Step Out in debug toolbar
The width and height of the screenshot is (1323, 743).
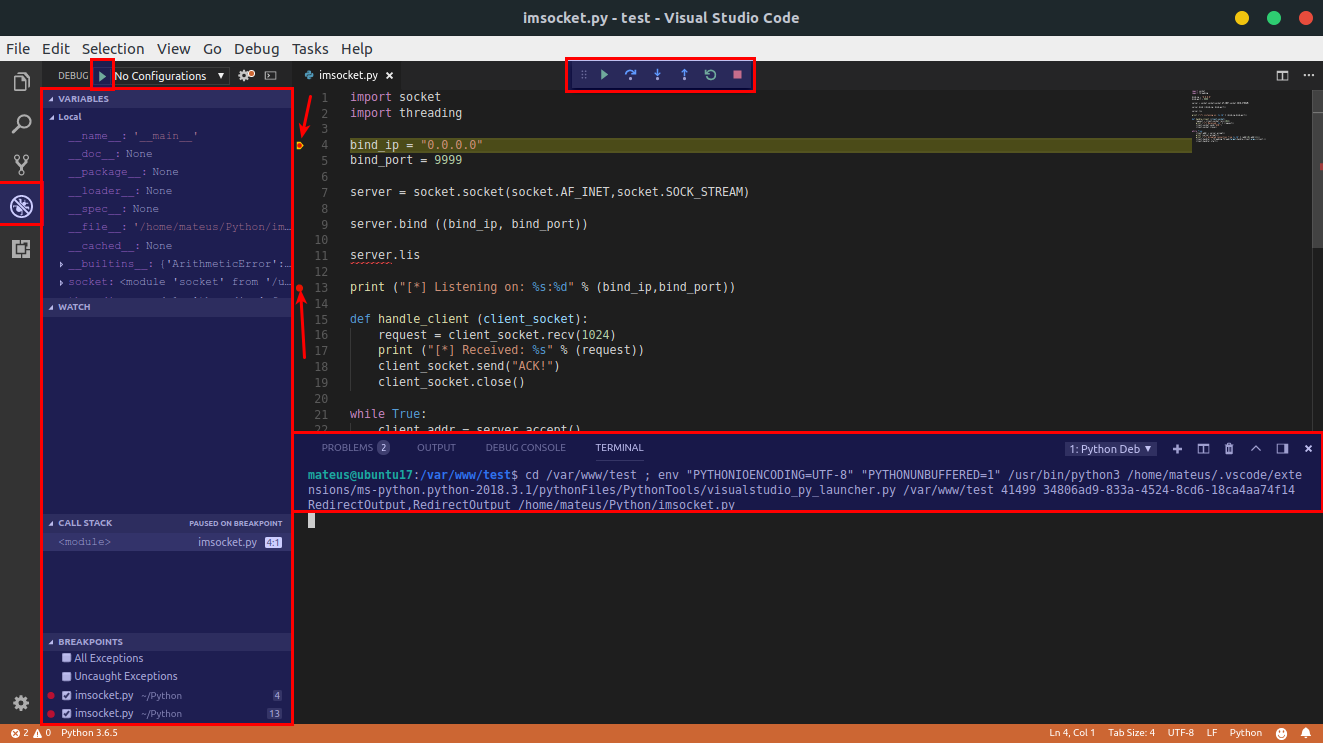(x=684, y=75)
